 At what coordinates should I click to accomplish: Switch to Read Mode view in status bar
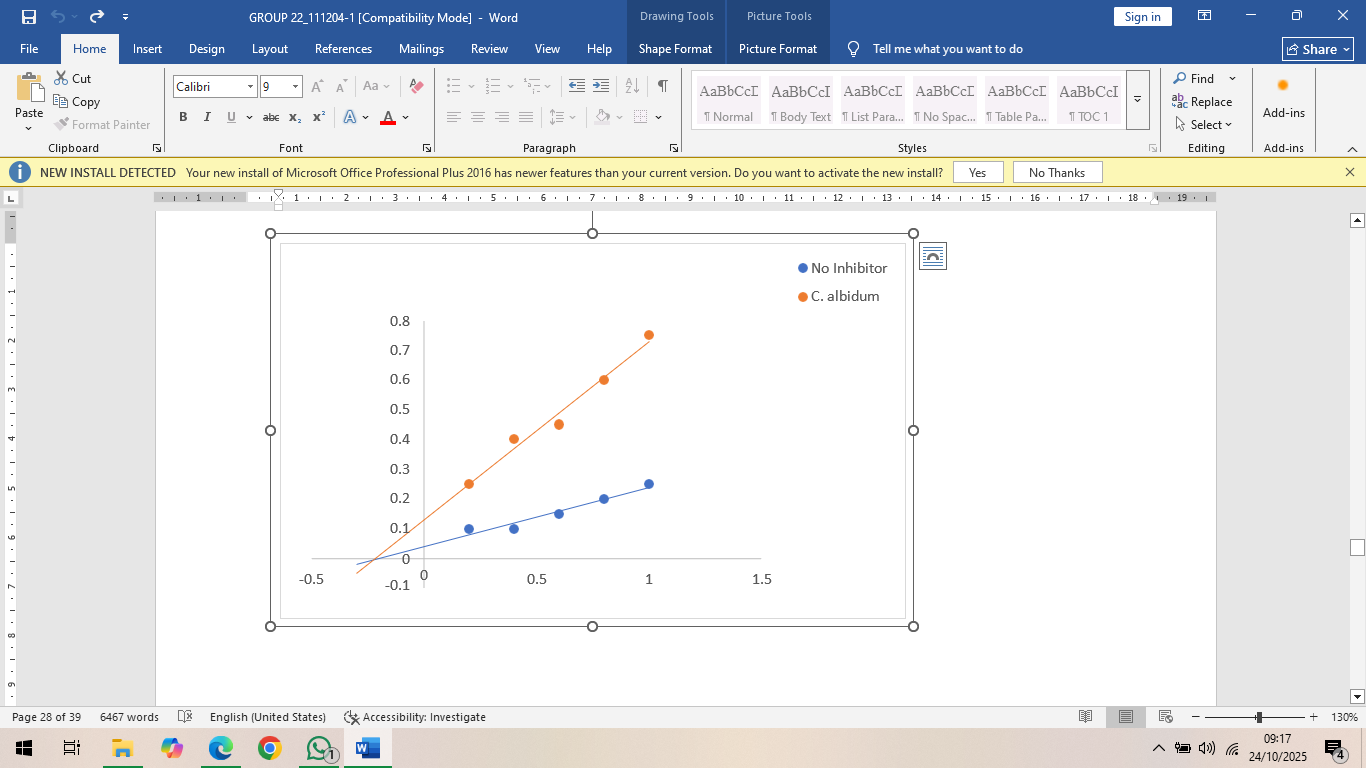[1086, 717]
